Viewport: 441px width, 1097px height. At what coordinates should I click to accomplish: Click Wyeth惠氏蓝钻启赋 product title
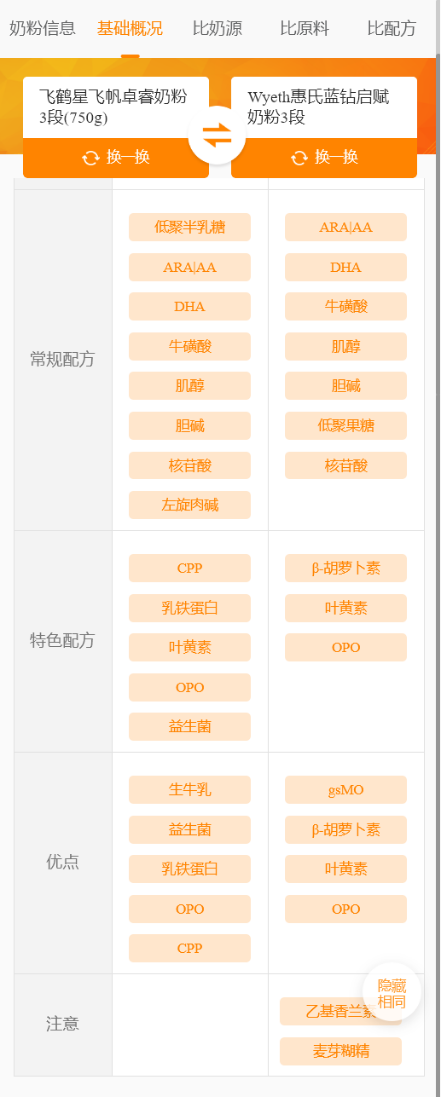(x=318, y=106)
